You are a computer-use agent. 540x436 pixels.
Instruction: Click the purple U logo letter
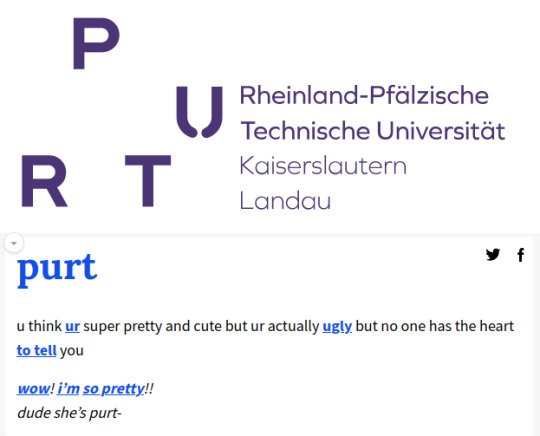click(x=199, y=112)
